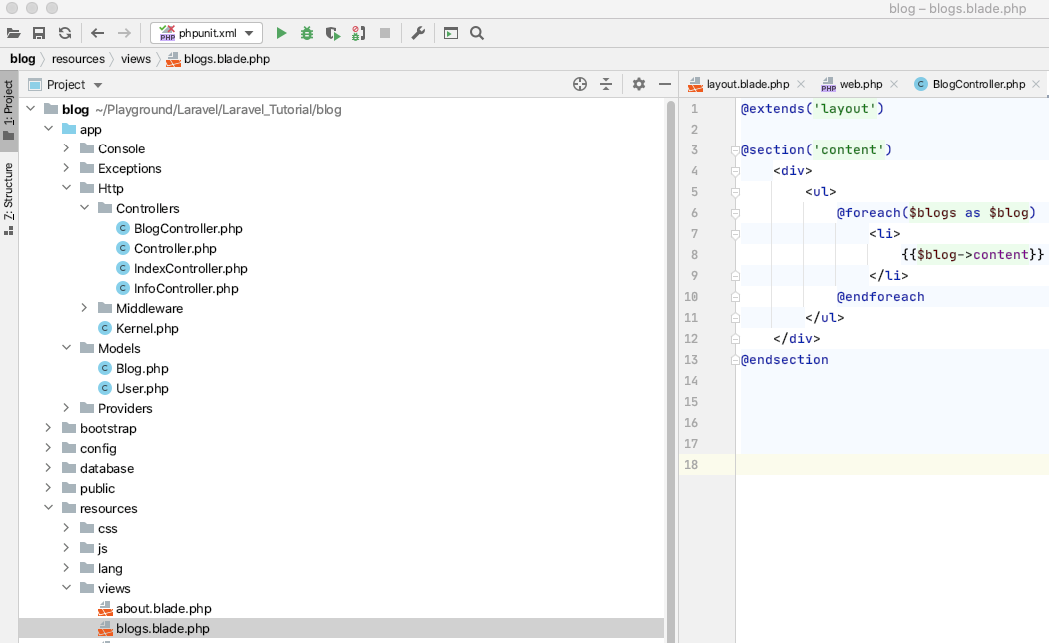Click the Search Everywhere magnifier icon
The image size is (1049, 643).
(x=477, y=33)
